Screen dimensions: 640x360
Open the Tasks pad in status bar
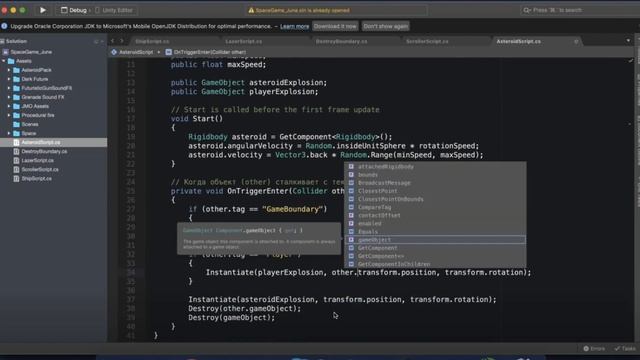(625, 349)
